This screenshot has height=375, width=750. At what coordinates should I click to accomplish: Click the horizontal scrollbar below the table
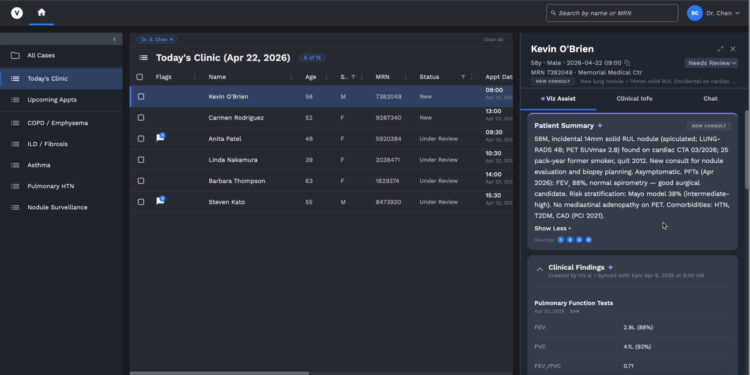[x=219, y=373]
